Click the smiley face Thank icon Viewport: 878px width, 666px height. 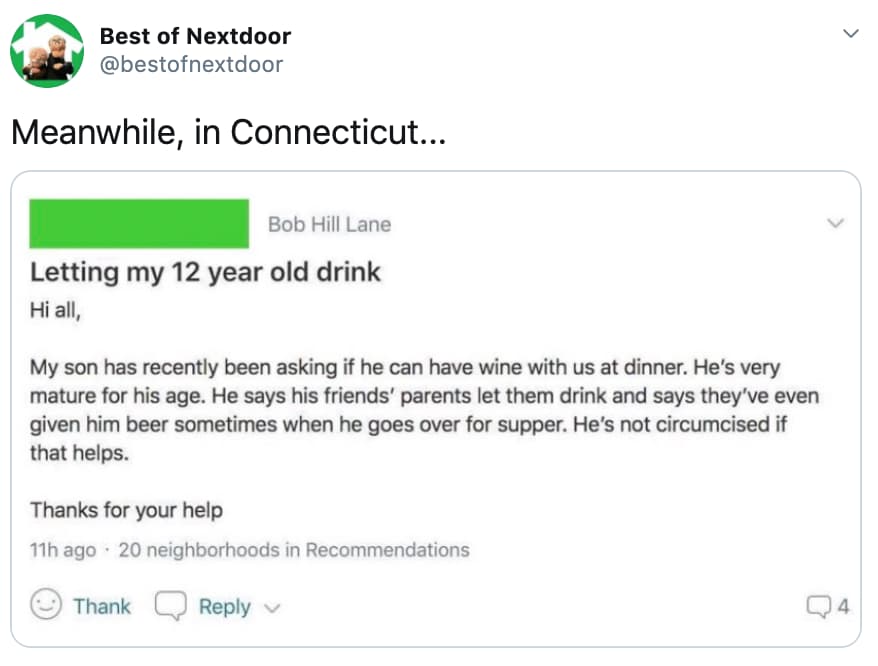45,606
